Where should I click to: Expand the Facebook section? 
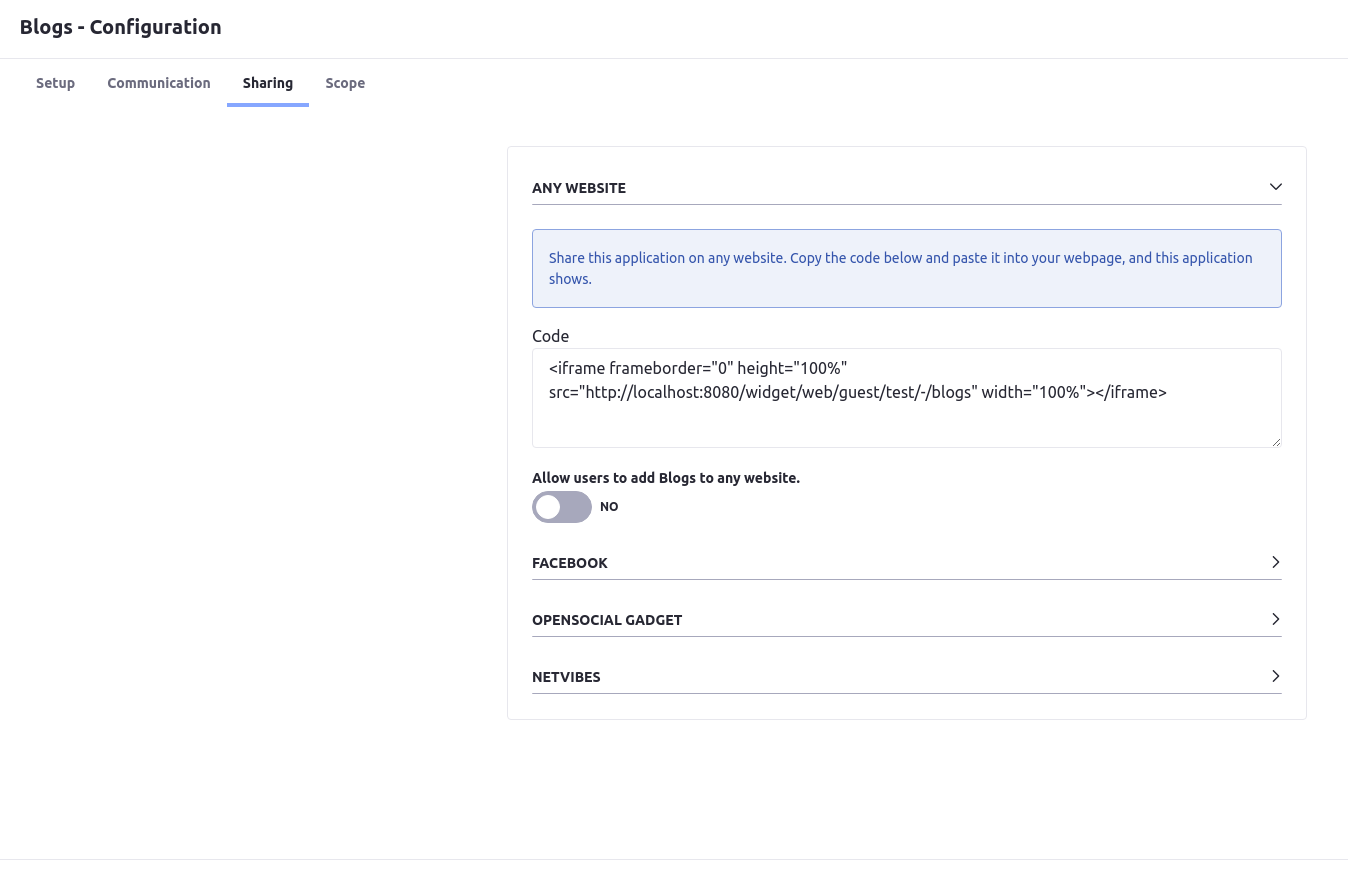point(906,563)
